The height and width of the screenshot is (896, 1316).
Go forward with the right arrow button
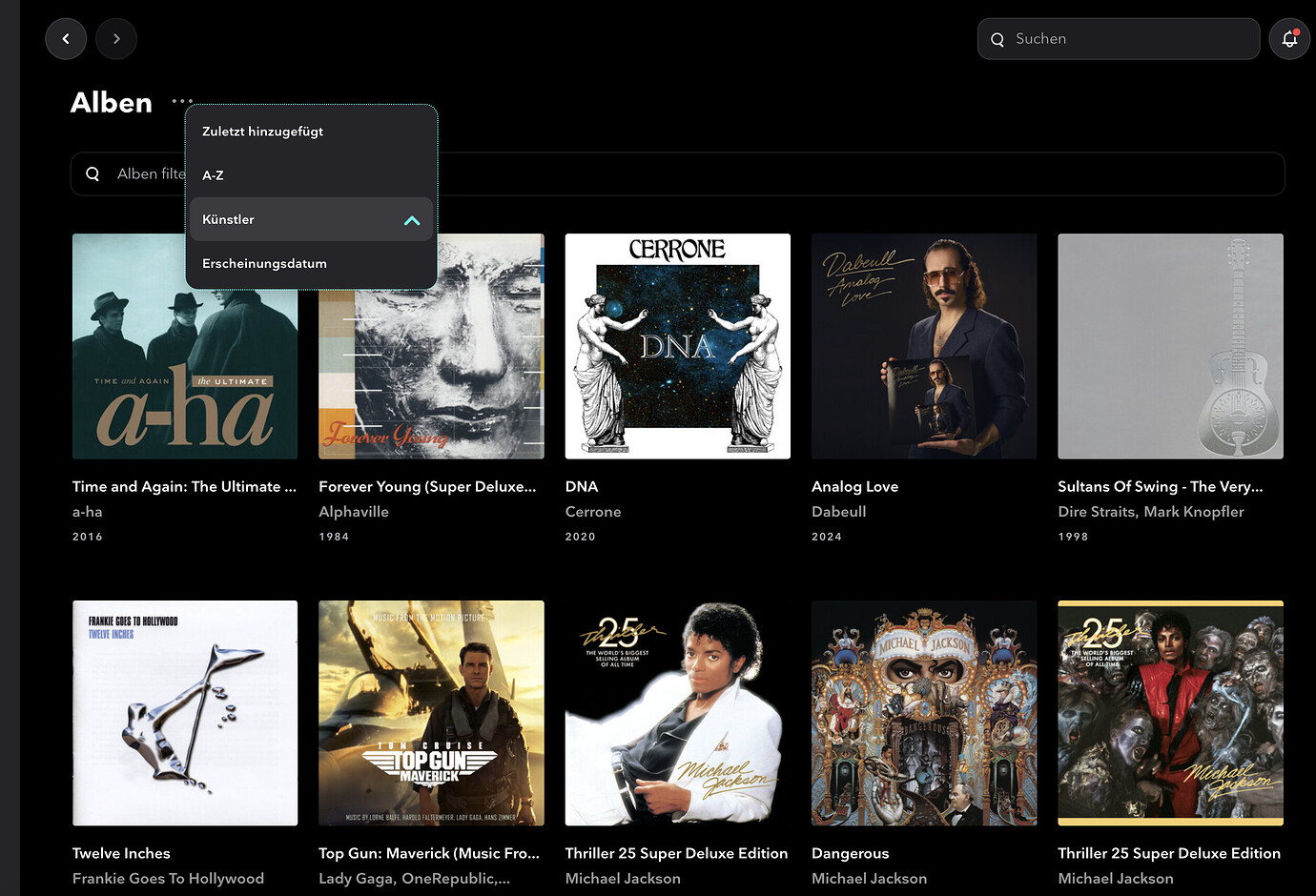116,39
